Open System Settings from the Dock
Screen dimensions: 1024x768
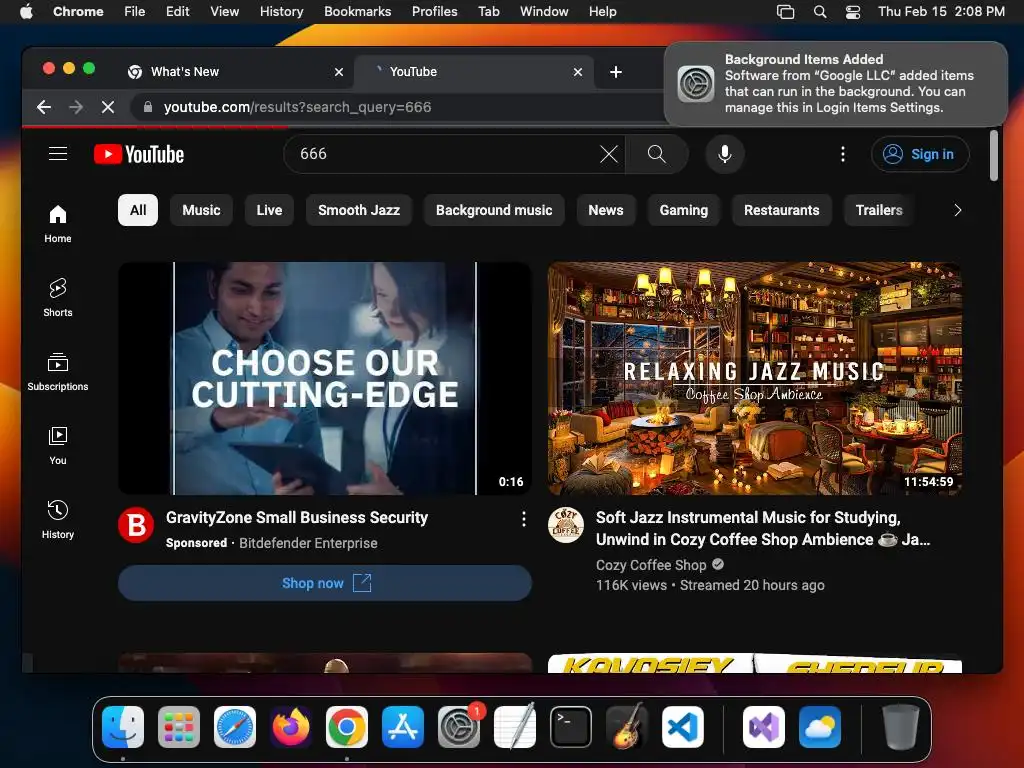tap(459, 727)
